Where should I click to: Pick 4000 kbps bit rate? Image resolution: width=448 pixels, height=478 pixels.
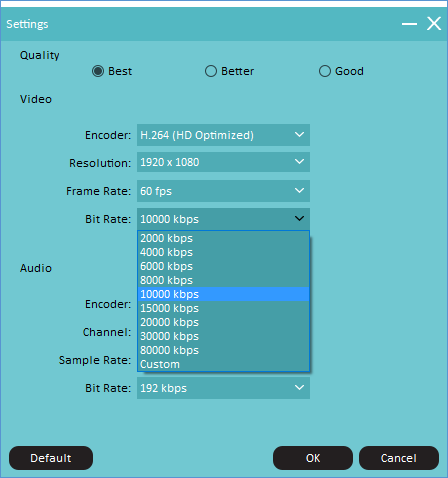tap(223, 252)
